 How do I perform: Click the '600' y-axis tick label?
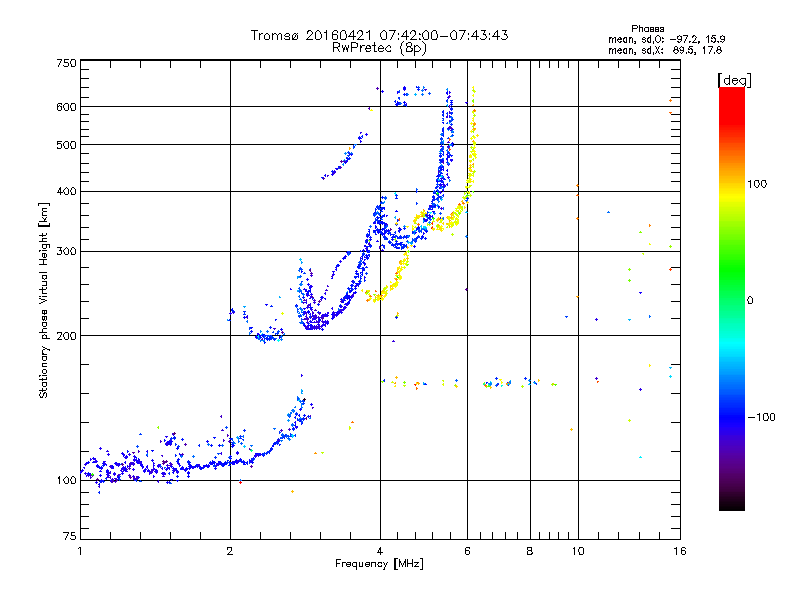pos(66,107)
